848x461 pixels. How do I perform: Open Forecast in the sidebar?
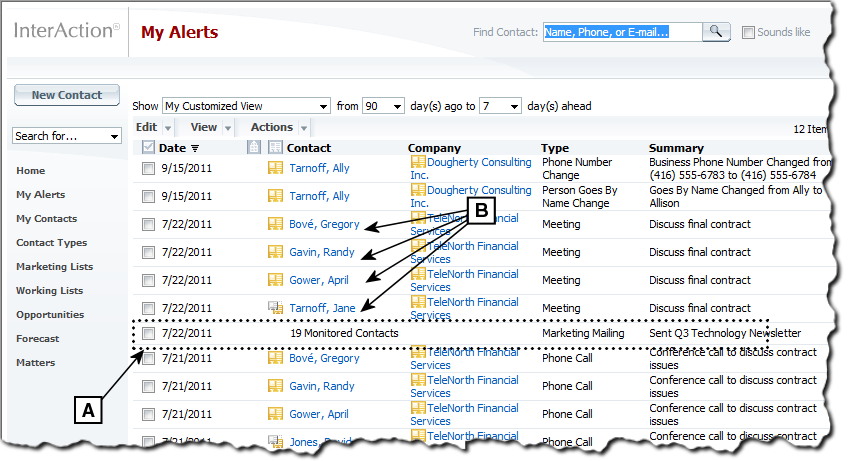(x=37, y=339)
